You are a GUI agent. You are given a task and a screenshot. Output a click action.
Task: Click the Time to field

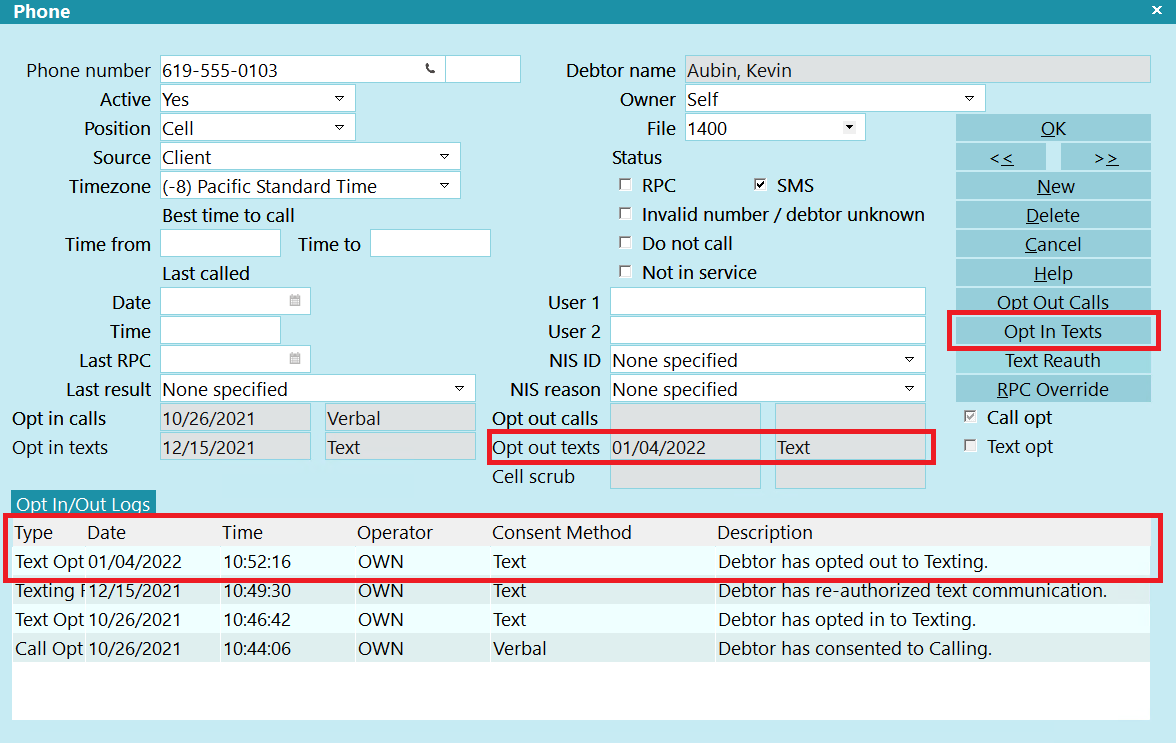click(430, 244)
